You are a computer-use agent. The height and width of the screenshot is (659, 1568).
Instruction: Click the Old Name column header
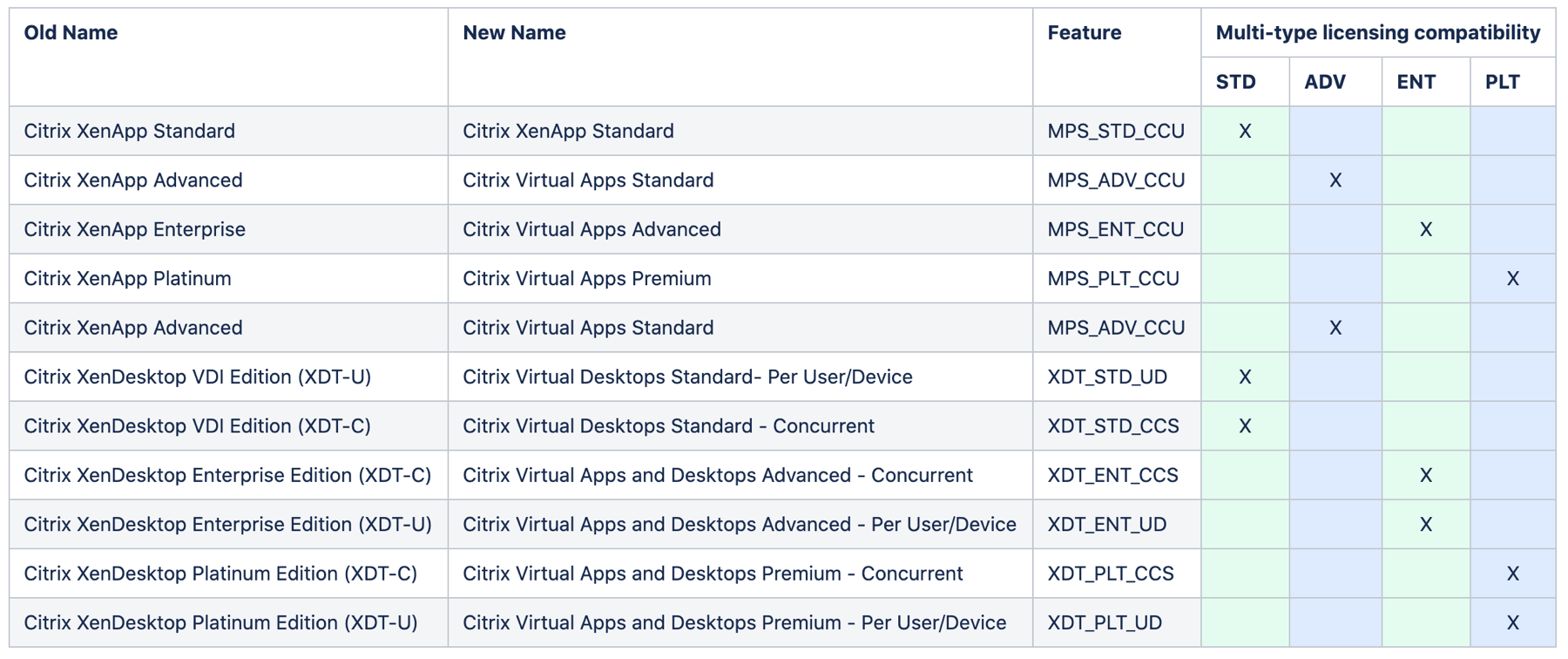(228, 58)
